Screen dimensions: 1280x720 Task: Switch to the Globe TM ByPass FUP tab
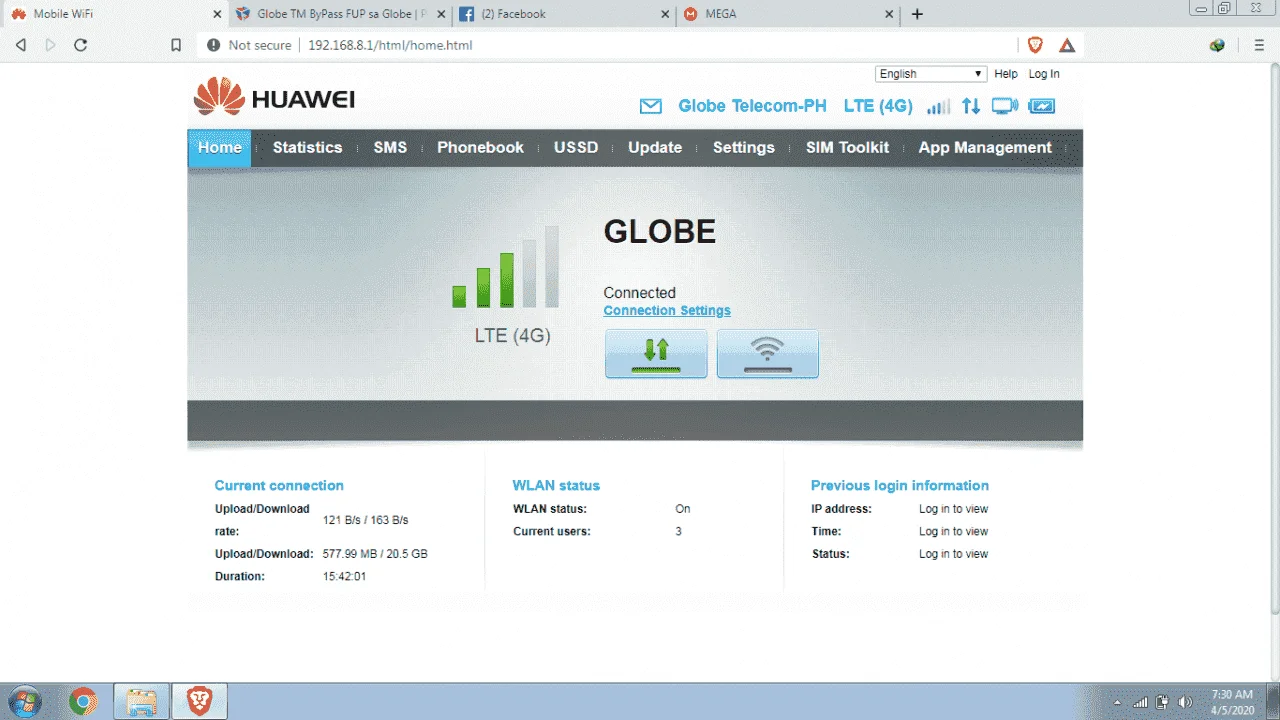[x=340, y=14]
